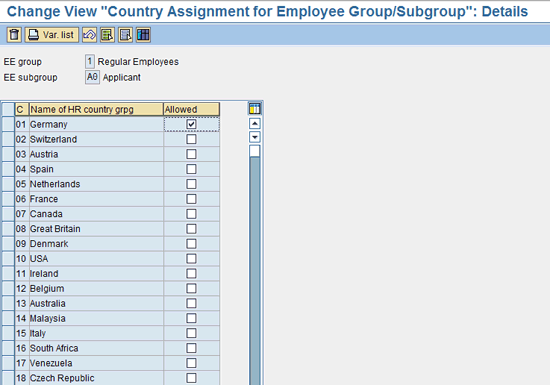This screenshot has height=385, width=550.
Task: Click the 'Great Britain' country name cell
Action: [96, 229]
